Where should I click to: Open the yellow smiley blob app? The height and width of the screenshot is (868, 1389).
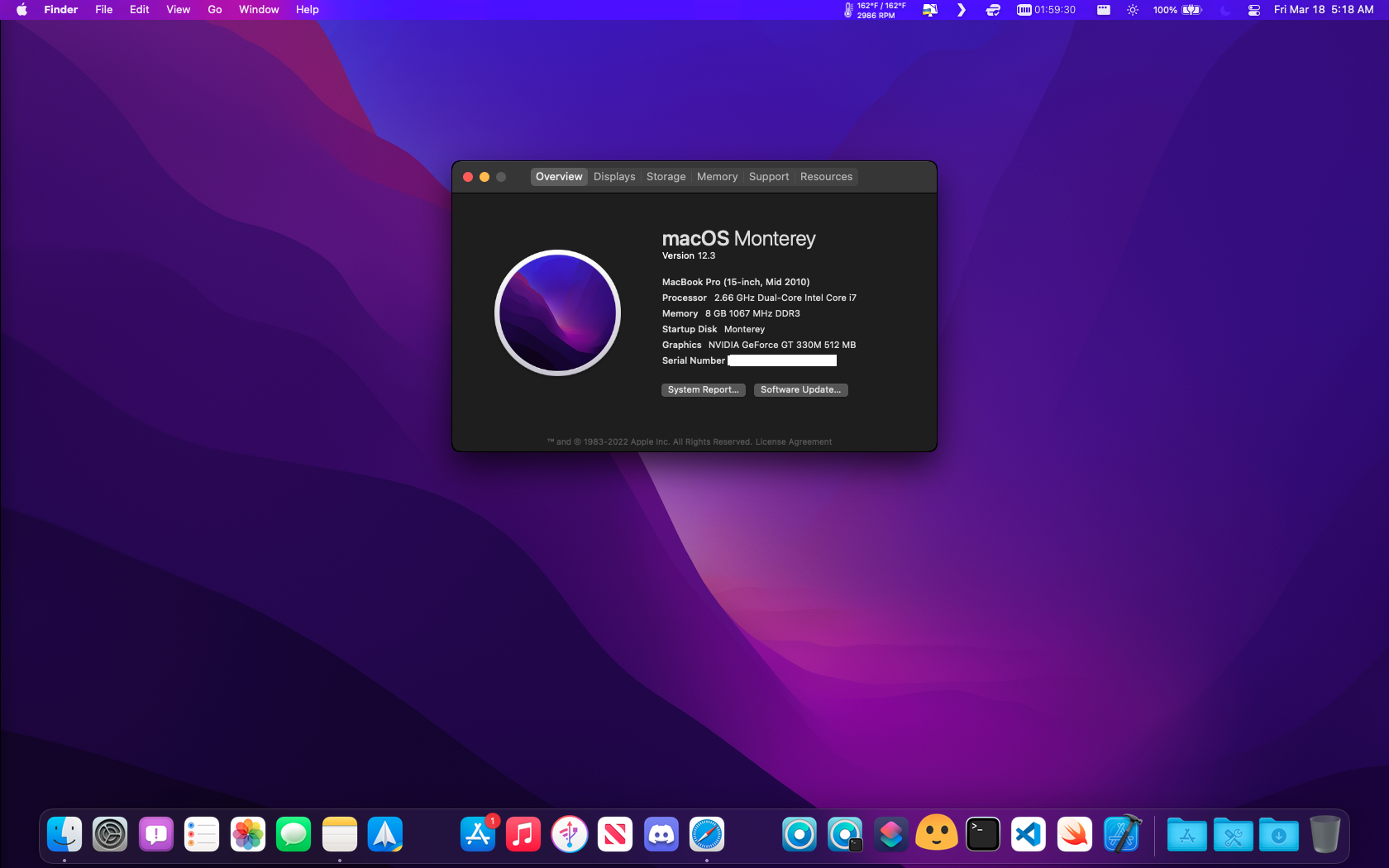click(x=937, y=834)
